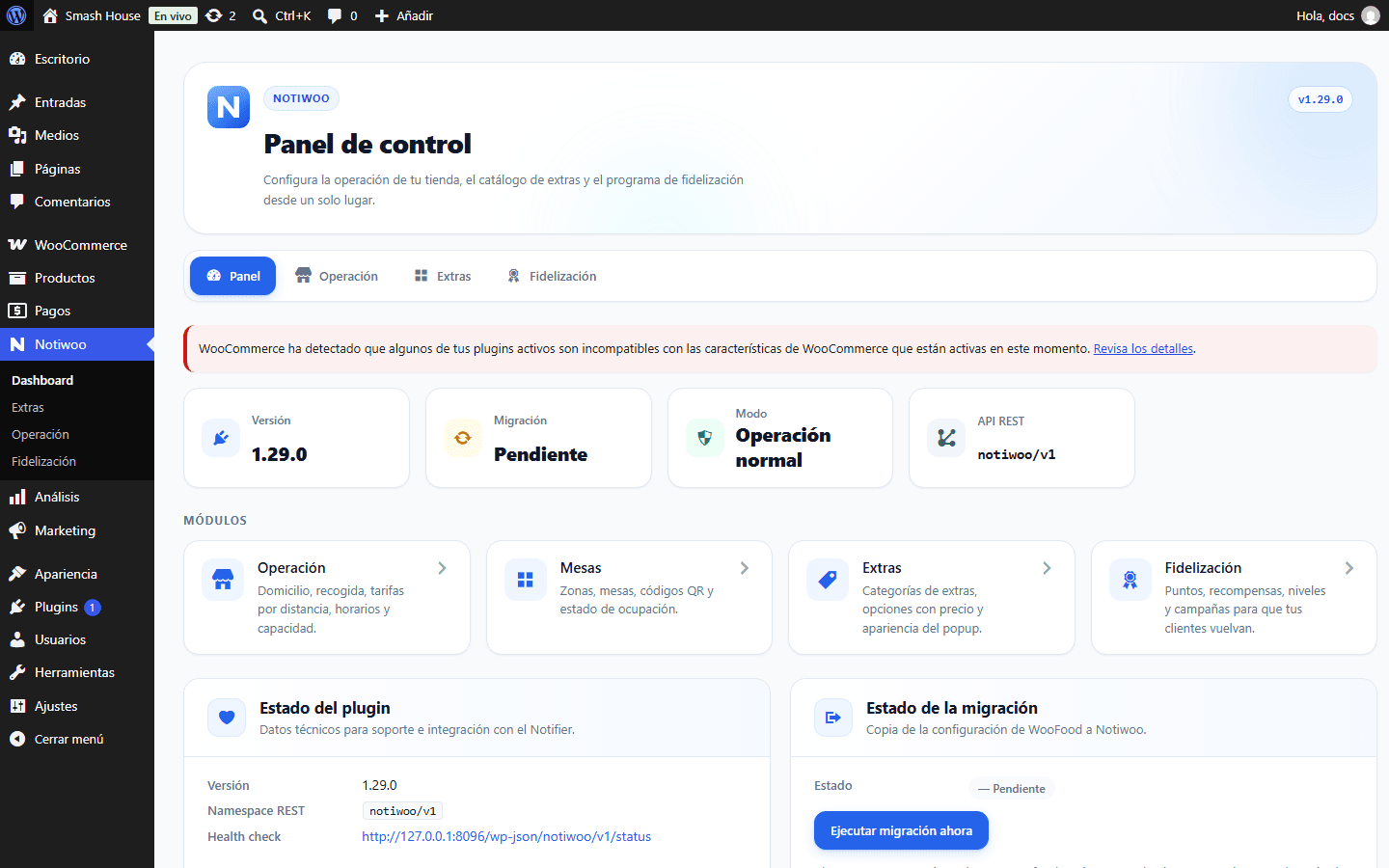
Task: Open the Operación module chevron
Action: 442,568
